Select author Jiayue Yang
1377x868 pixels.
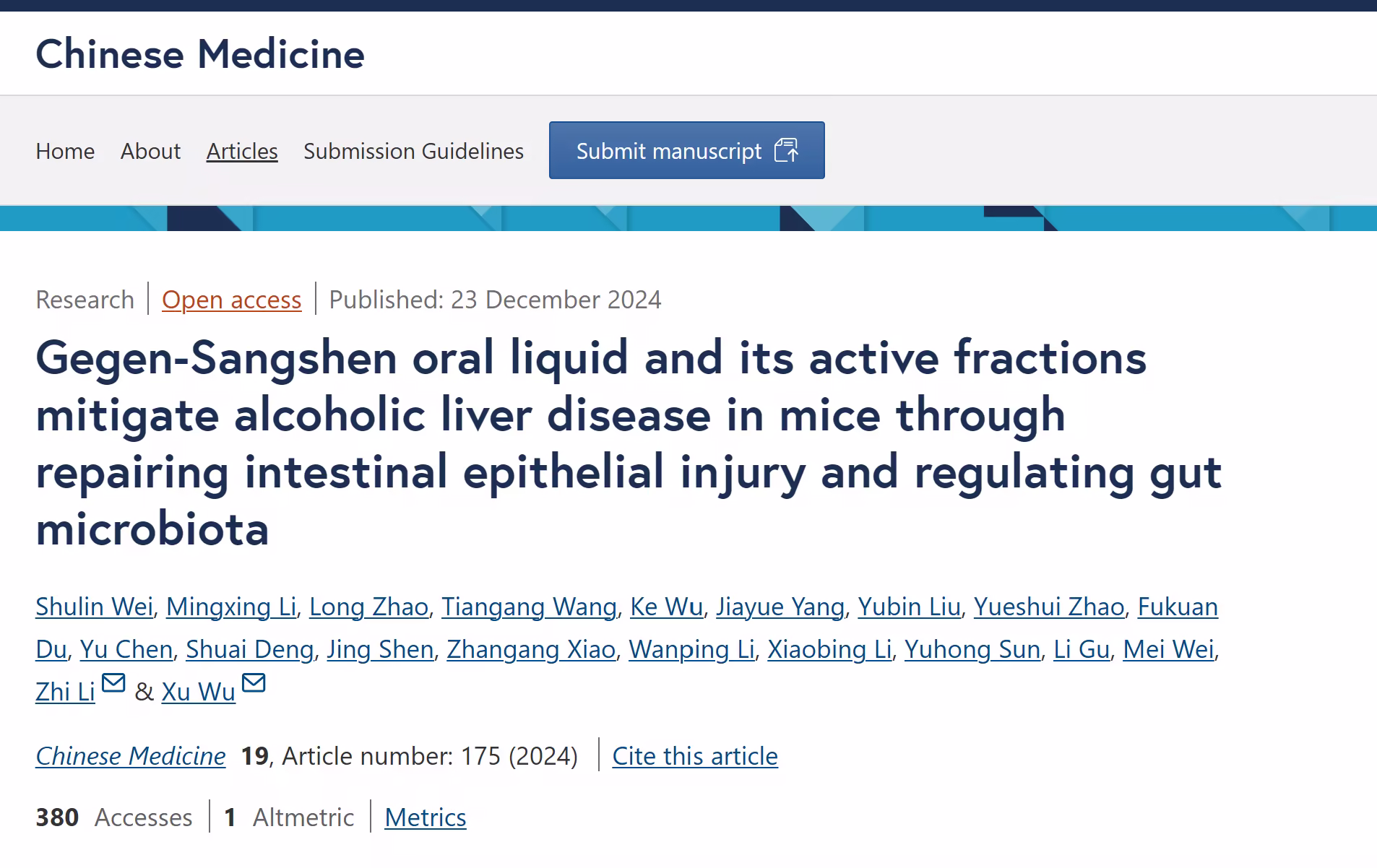[x=780, y=607]
